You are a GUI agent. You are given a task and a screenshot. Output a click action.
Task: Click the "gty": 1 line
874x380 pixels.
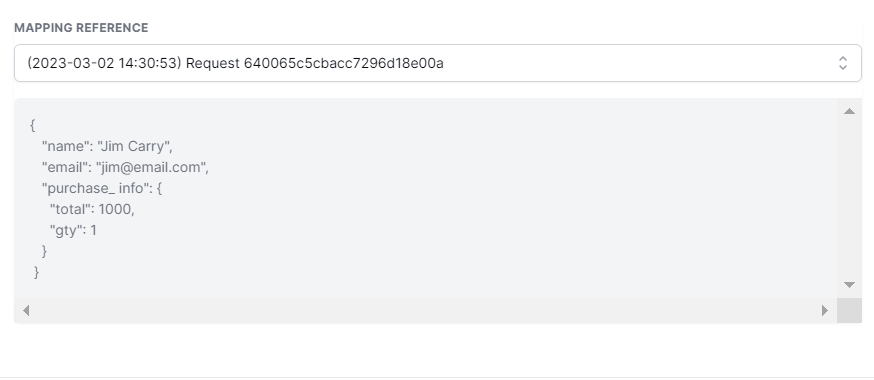point(73,230)
